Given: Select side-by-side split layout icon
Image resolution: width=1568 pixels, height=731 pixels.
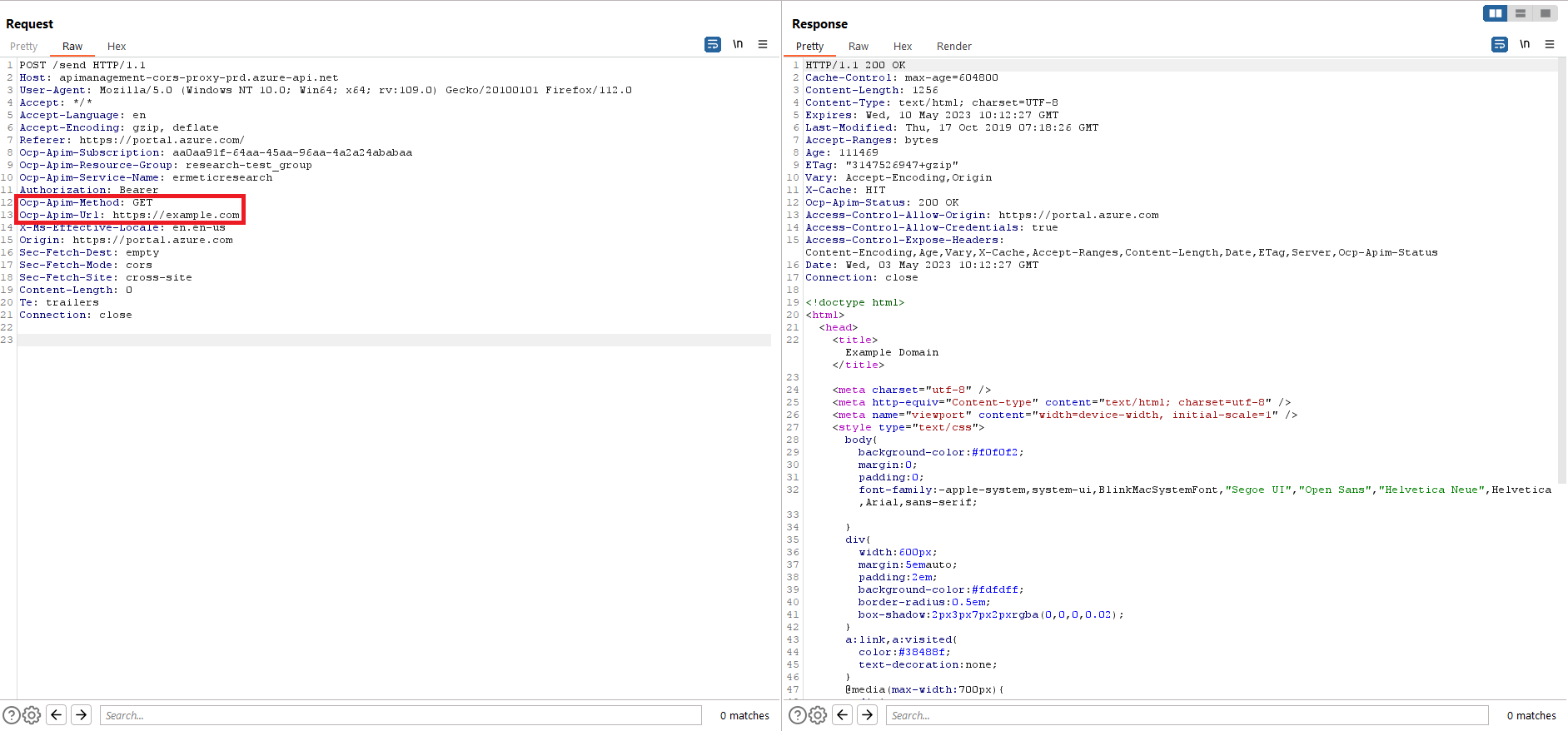Looking at the screenshot, I should coord(1496,13).
